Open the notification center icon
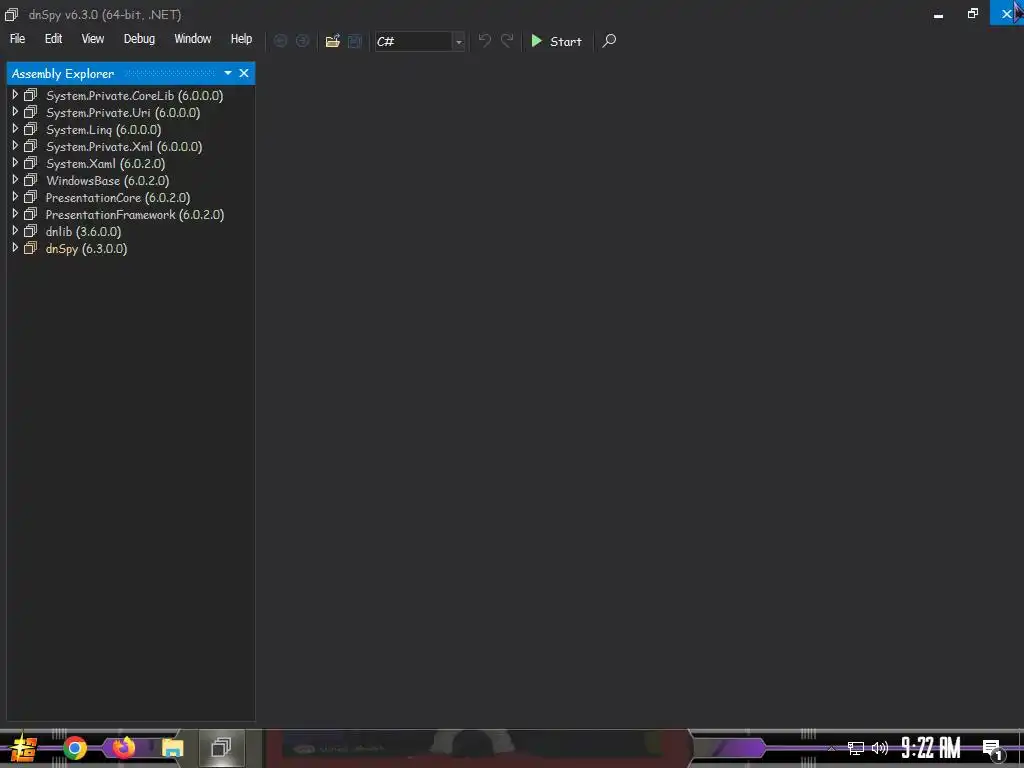Viewport: 1024px width, 768px height. tap(992, 749)
